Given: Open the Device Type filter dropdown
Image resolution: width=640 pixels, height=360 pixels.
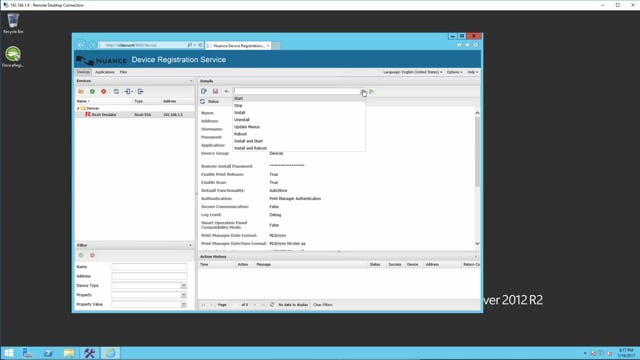Looking at the screenshot, I should tap(184, 286).
